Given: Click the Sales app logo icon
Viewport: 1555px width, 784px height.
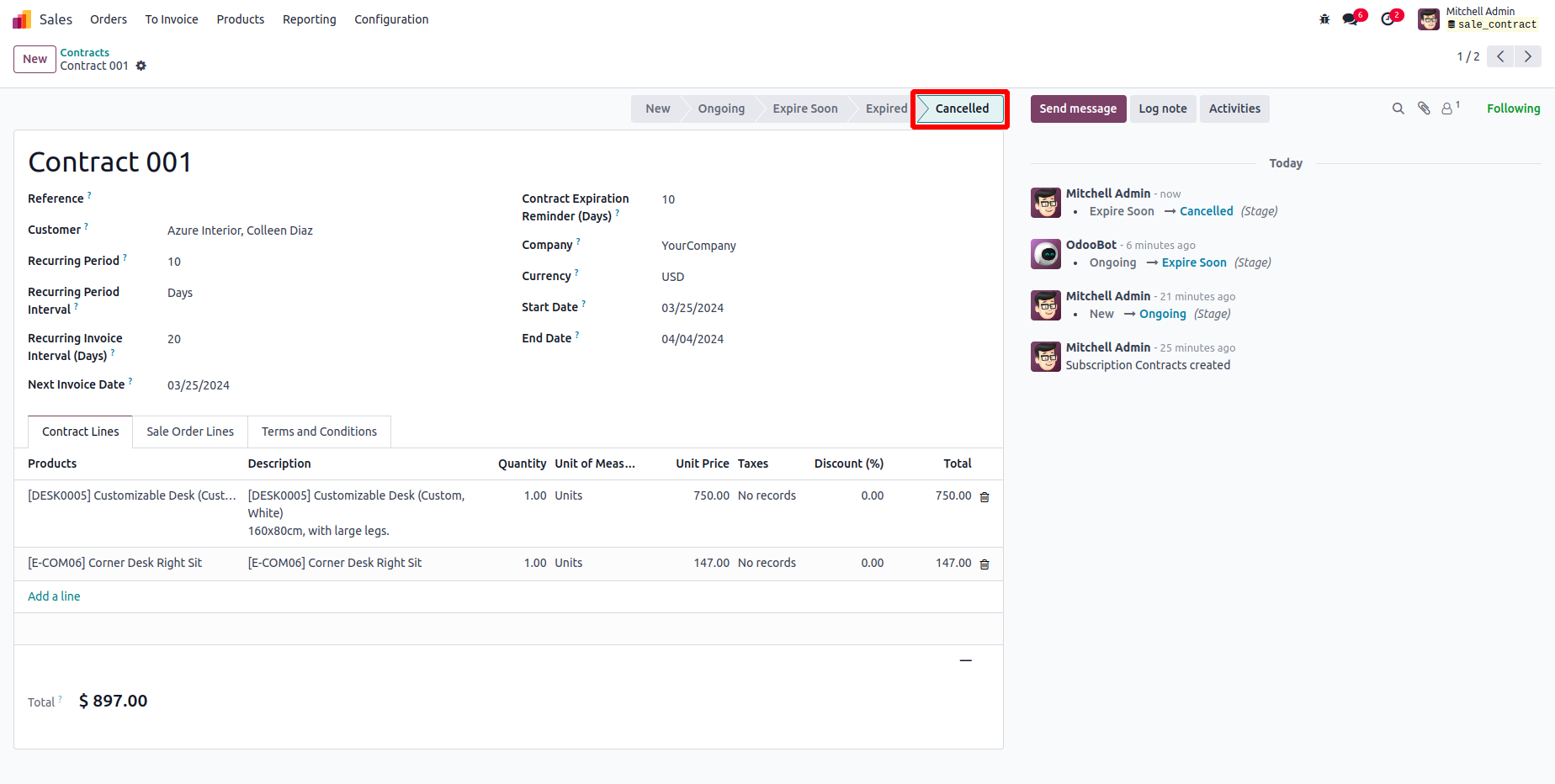Looking at the screenshot, I should [22, 19].
